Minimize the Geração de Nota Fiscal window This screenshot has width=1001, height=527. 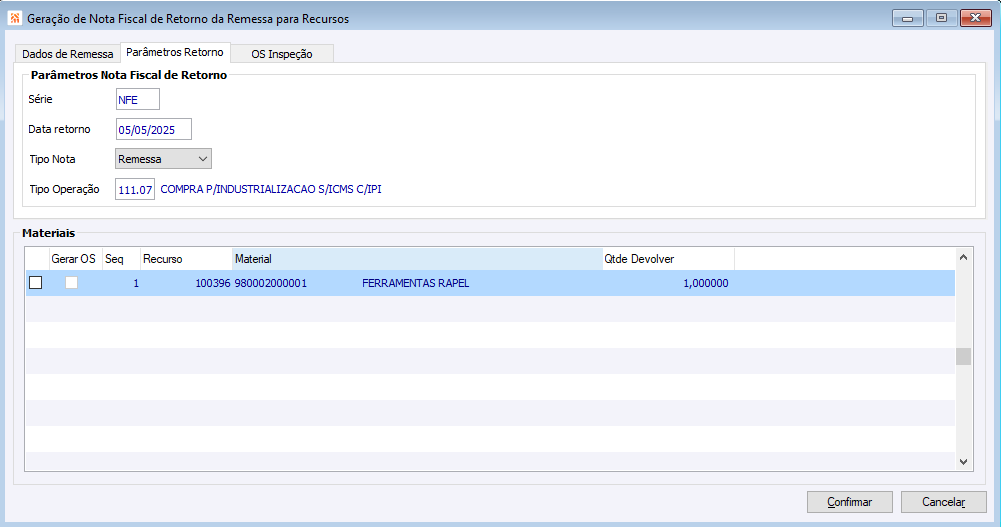[x=907, y=19]
